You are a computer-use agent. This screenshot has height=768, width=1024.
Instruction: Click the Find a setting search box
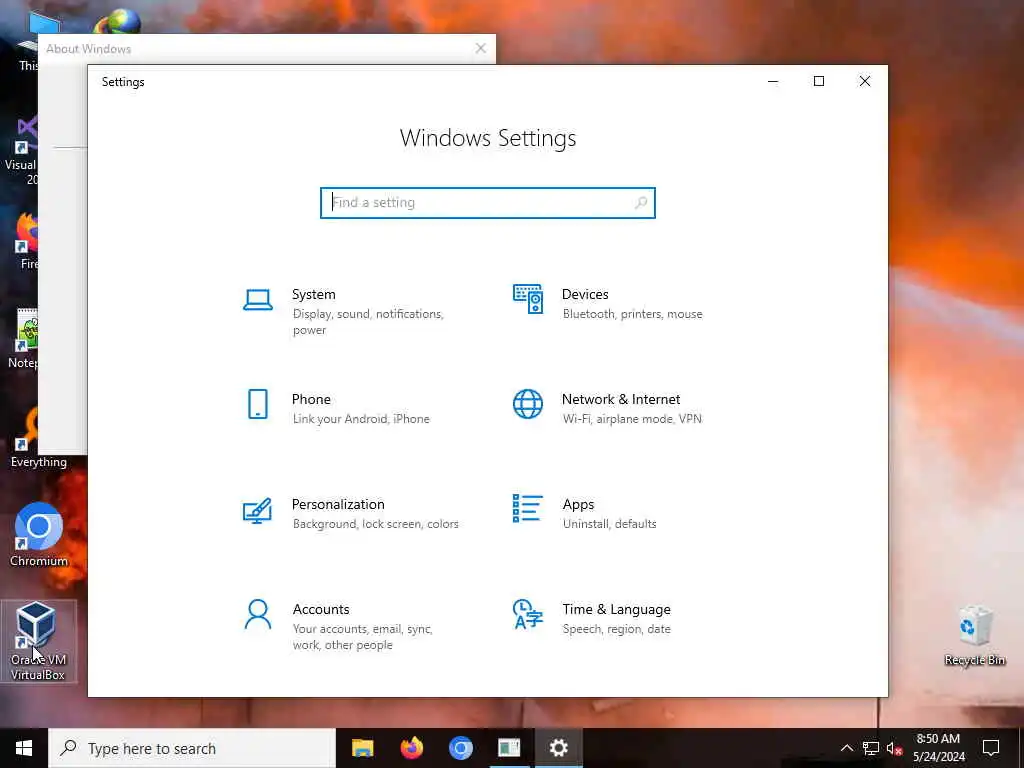click(488, 202)
